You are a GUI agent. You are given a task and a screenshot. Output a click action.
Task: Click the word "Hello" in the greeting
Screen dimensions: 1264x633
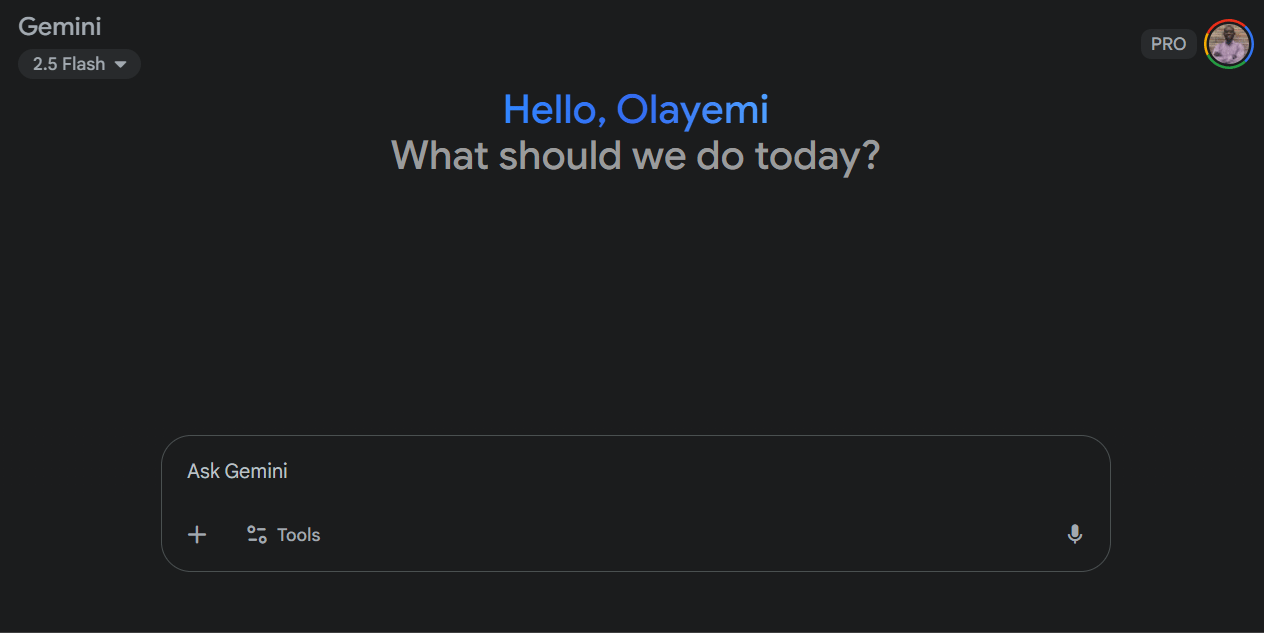553,110
